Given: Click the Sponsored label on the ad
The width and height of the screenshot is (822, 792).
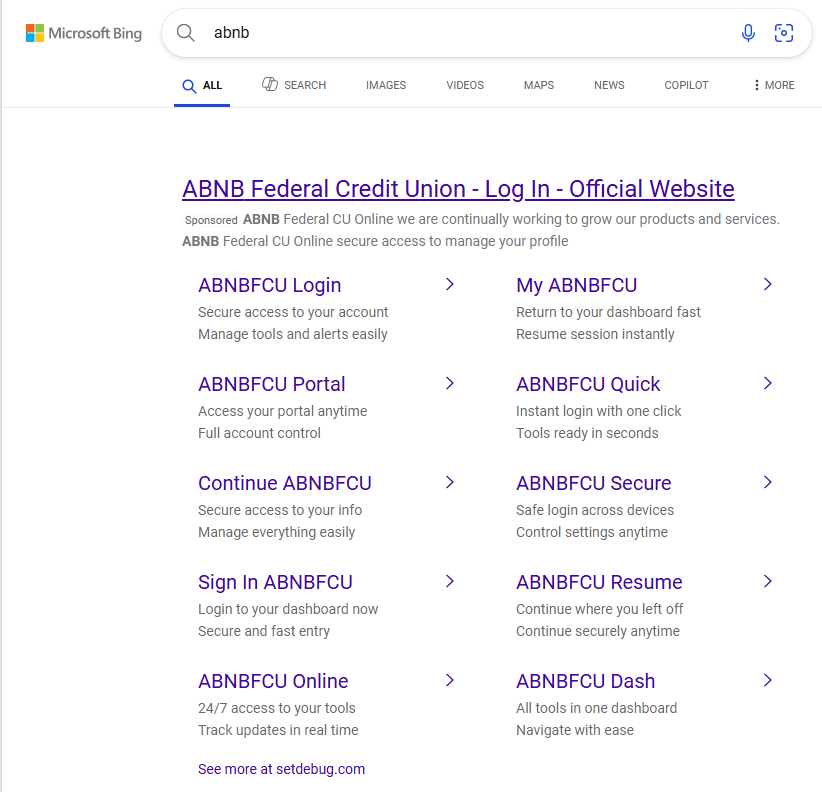Looking at the screenshot, I should coord(211,220).
